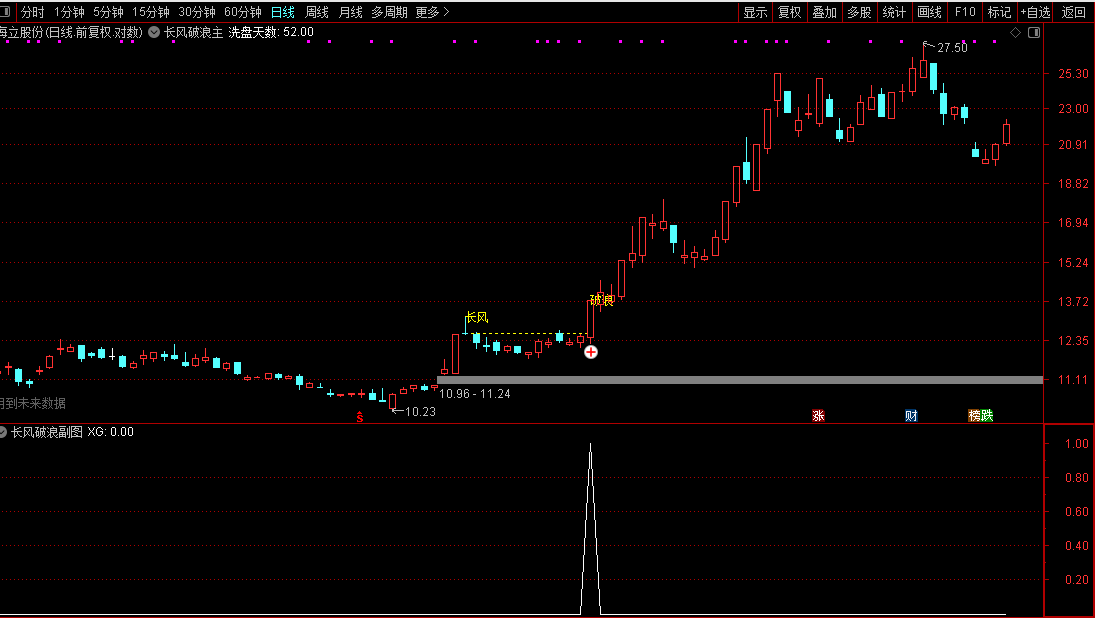Switch to 月线 period
The image size is (1095, 618).
coord(351,12)
